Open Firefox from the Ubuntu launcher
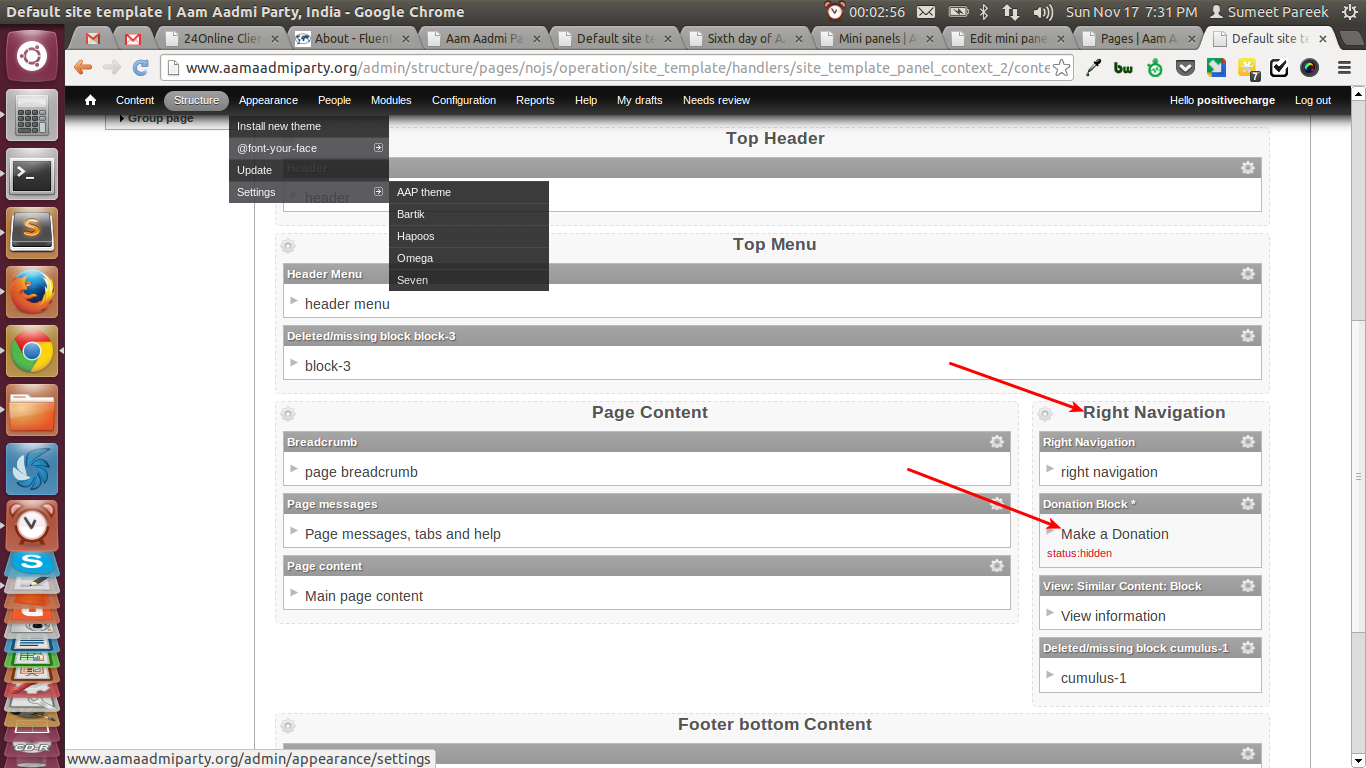 32,293
